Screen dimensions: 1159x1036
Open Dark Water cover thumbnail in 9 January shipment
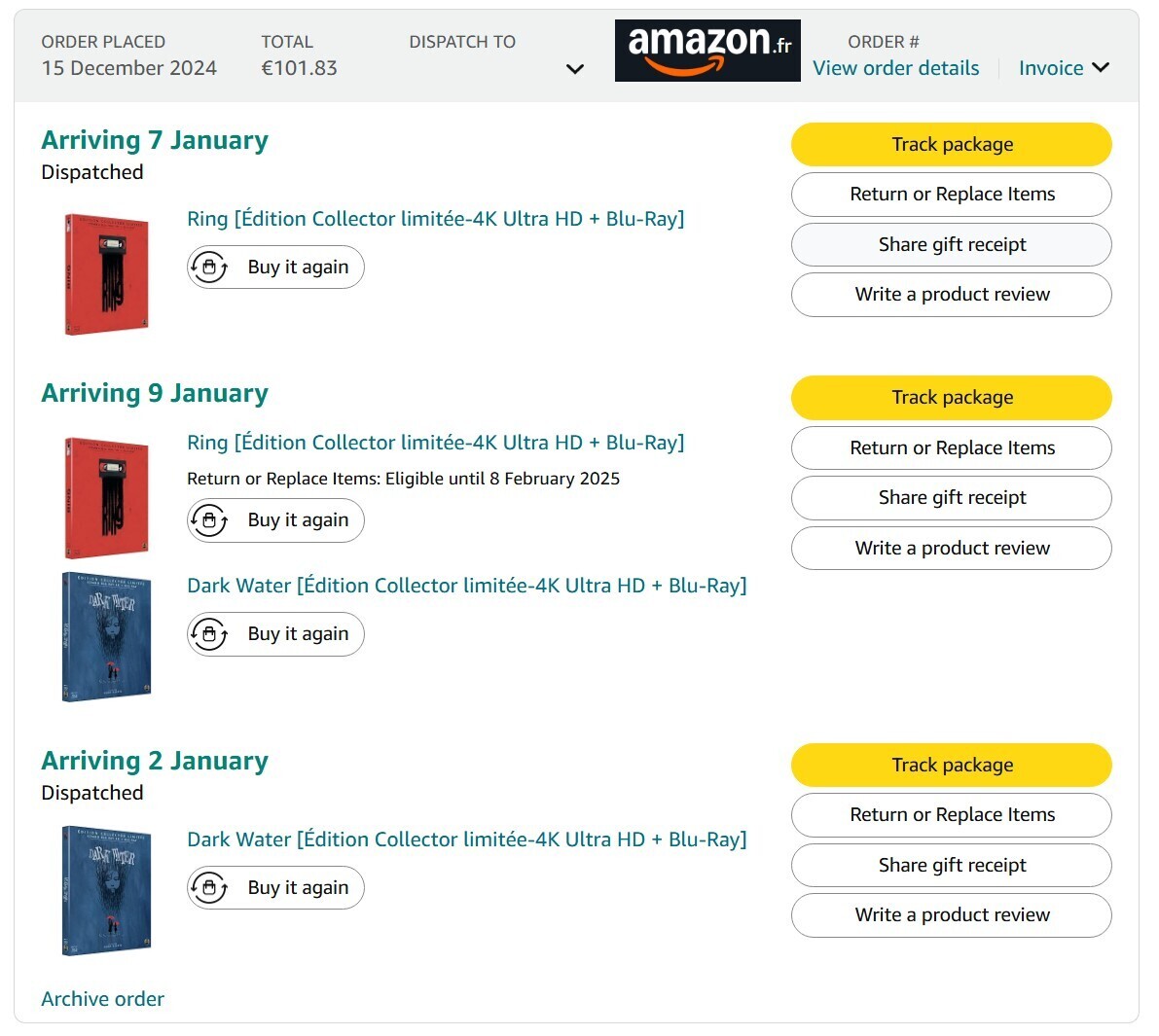click(106, 637)
